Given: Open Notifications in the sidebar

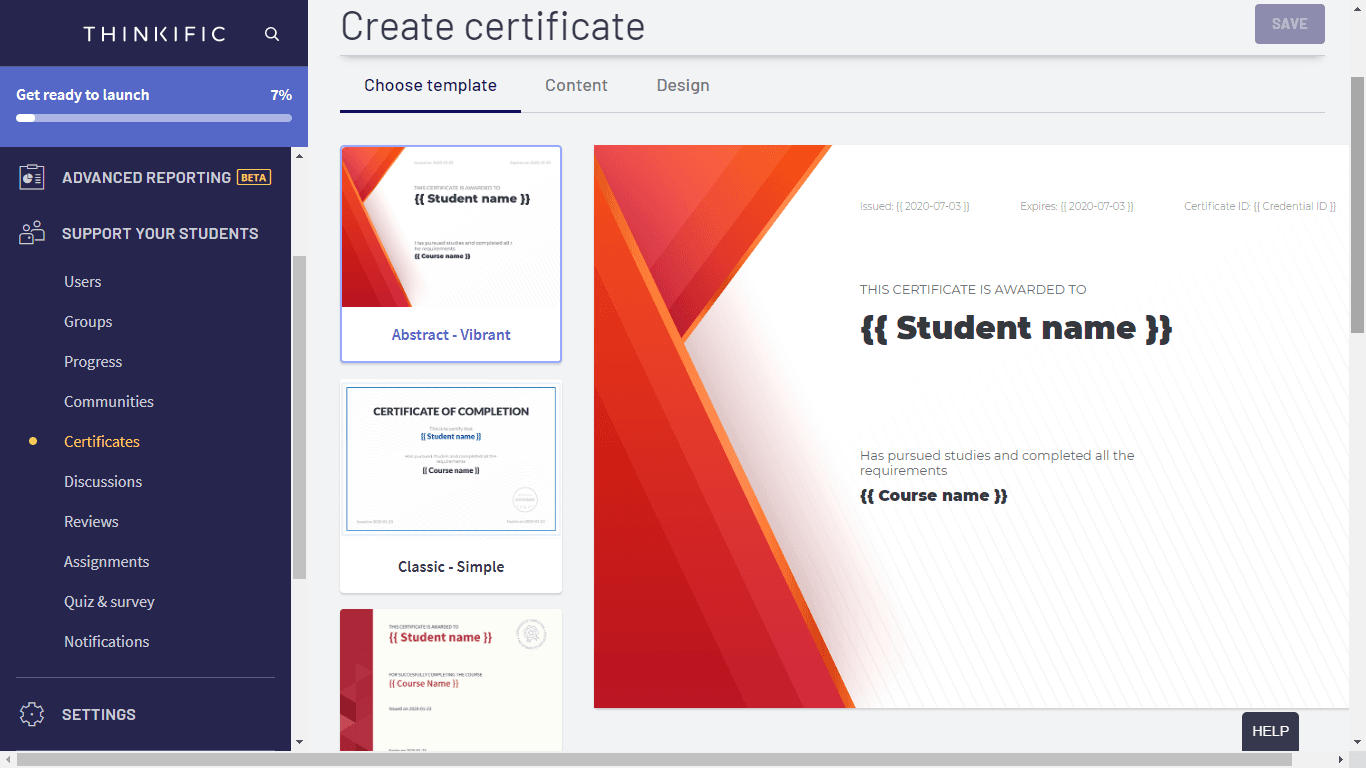Looking at the screenshot, I should [x=107, y=642].
